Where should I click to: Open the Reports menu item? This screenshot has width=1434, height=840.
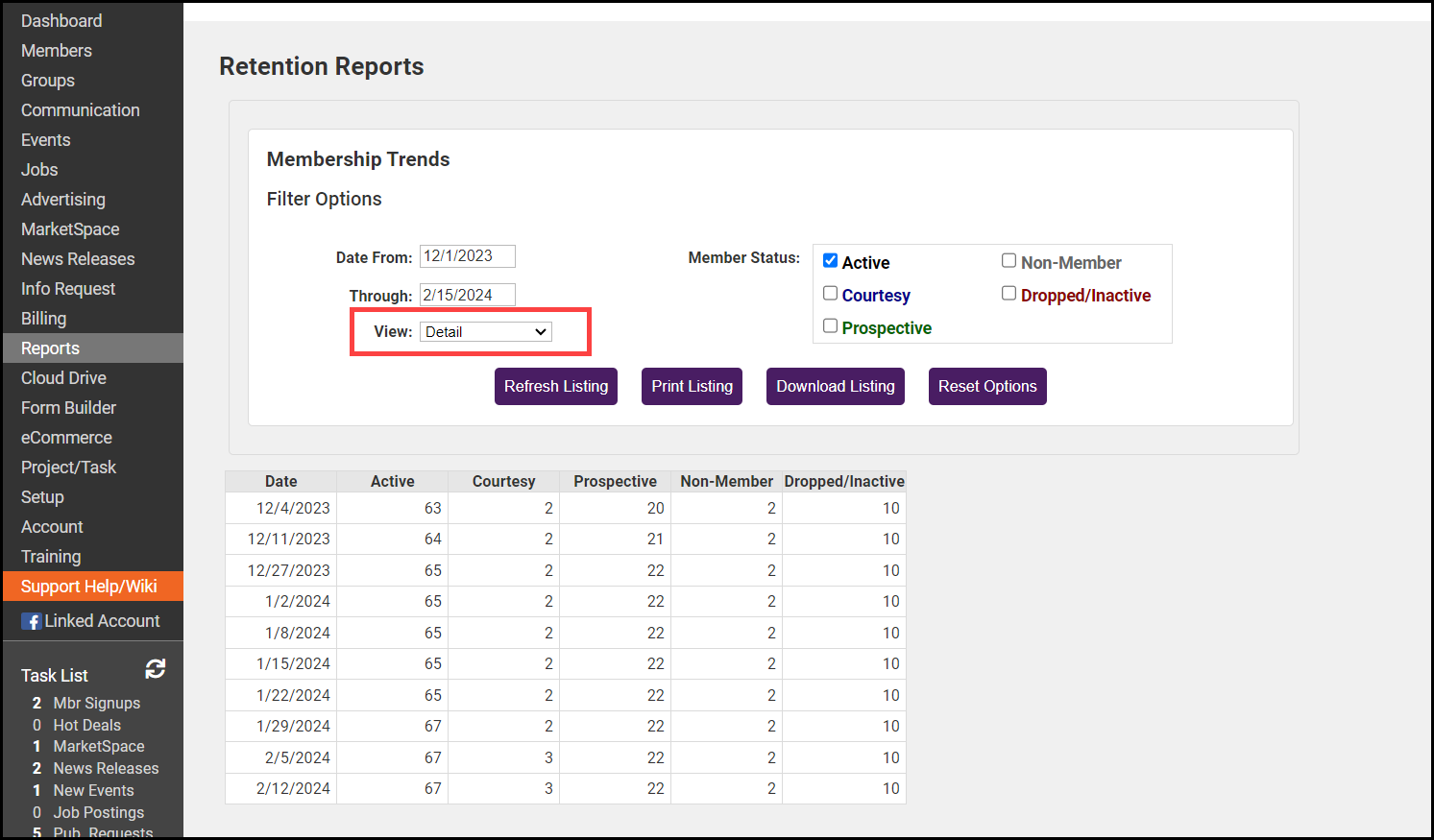click(50, 348)
